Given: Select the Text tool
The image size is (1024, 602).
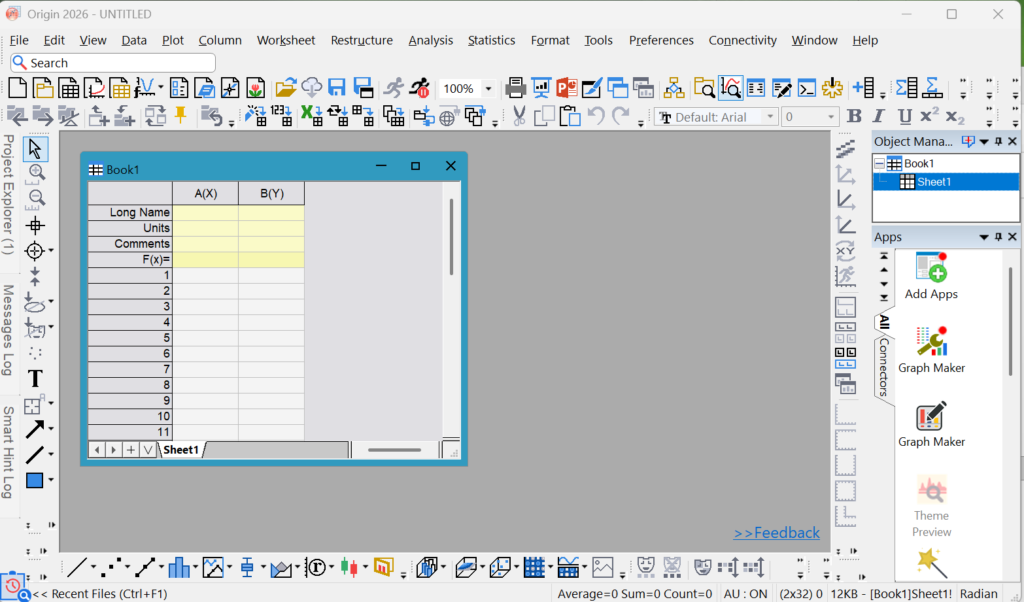Looking at the screenshot, I should point(35,379).
